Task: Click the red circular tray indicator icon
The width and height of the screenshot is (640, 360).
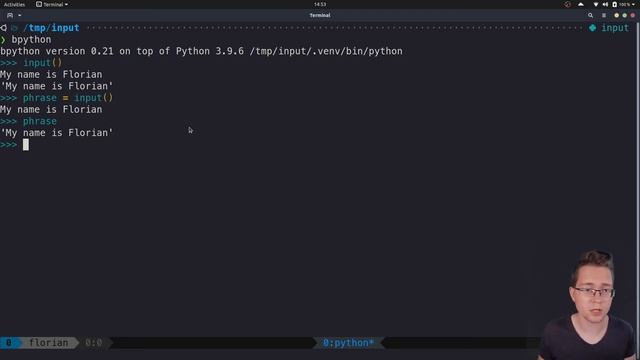Action: (568, 4)
